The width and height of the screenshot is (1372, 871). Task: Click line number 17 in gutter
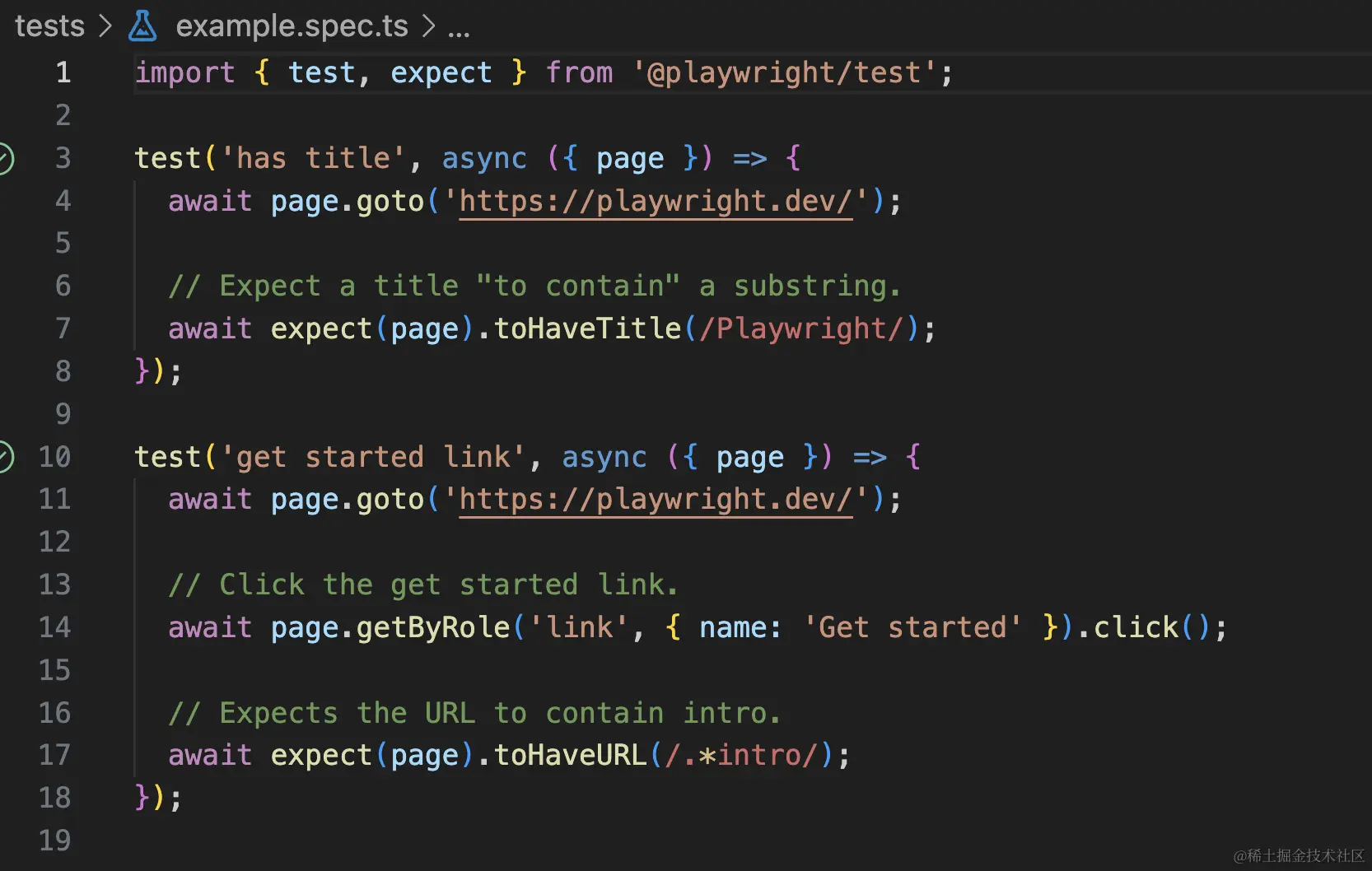(x=55, y=755)
